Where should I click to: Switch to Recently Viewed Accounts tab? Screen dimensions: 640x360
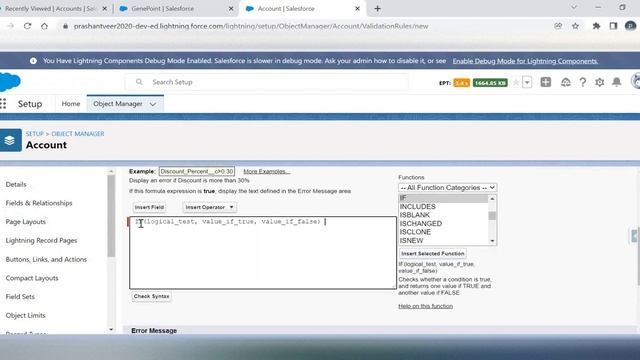point(51,9)
